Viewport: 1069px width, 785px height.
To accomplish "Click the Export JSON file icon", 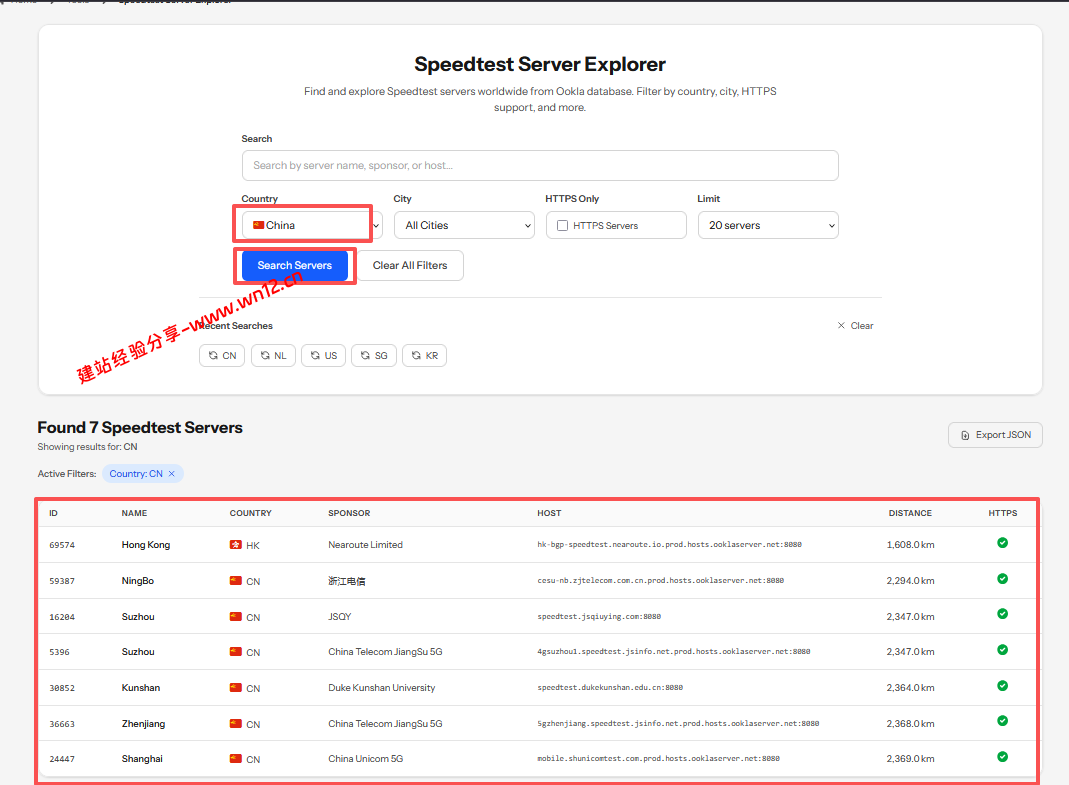I will click(x=965, y=435).
